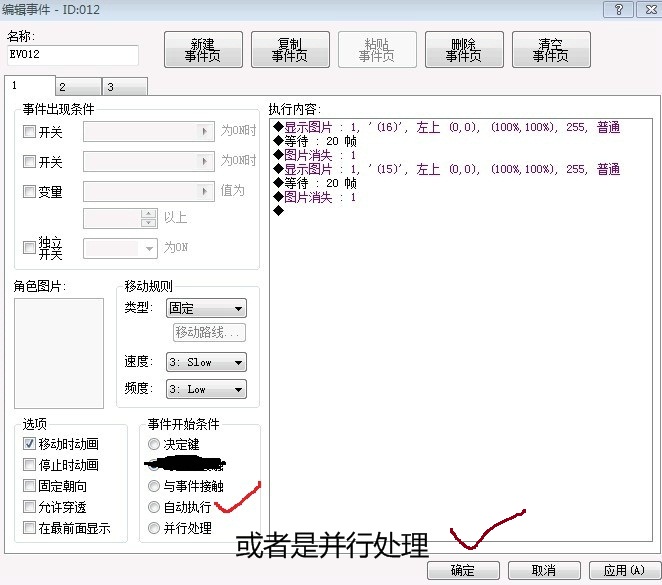This screenshot has height=585, width=662.
Task: Close the 编辑事件 dialog window
Action: pyautogui.click(x=651, y=9)
